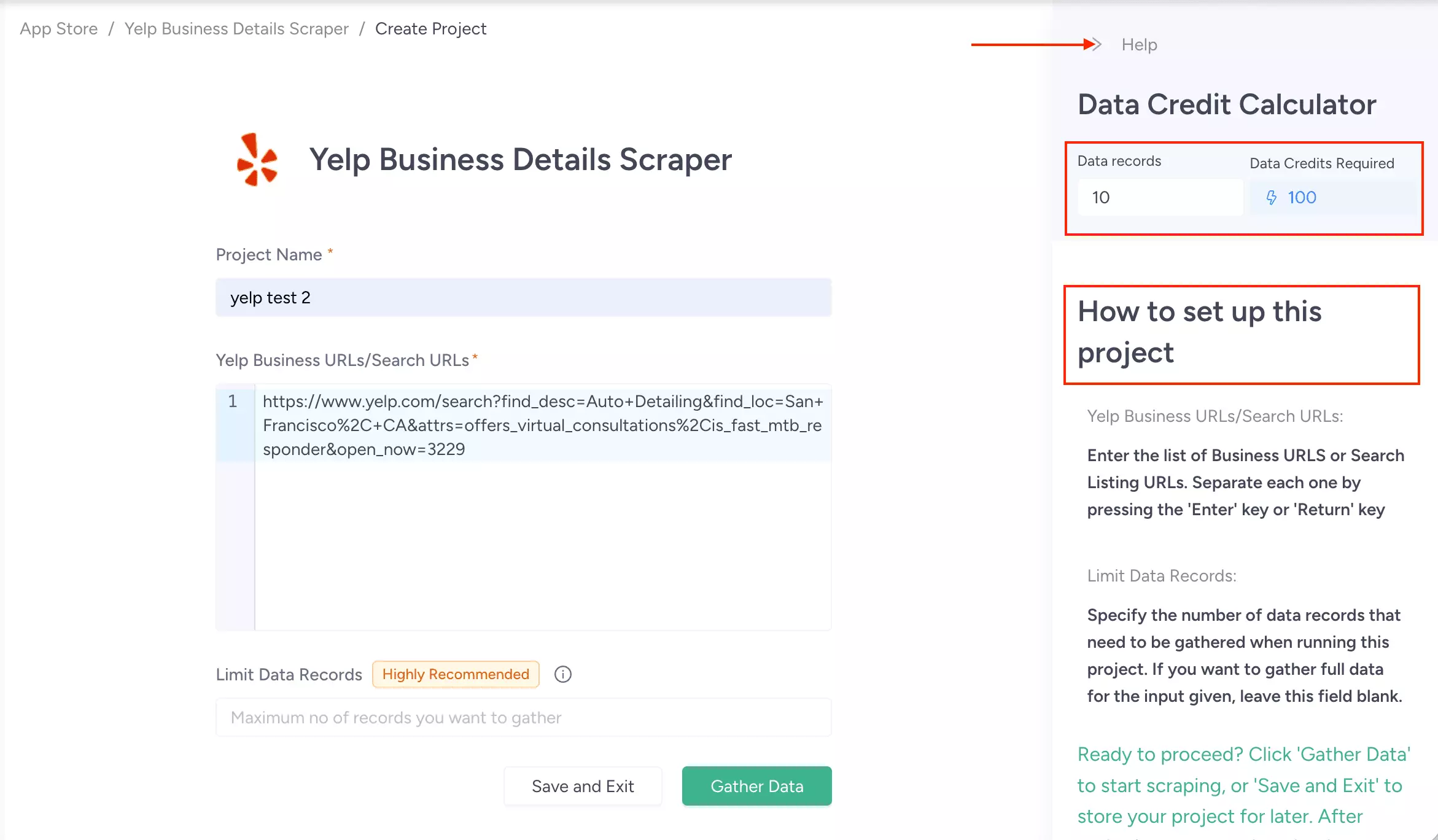Focus the Limit Data Records input field
1438x840 pixels.
pos(524,717)
